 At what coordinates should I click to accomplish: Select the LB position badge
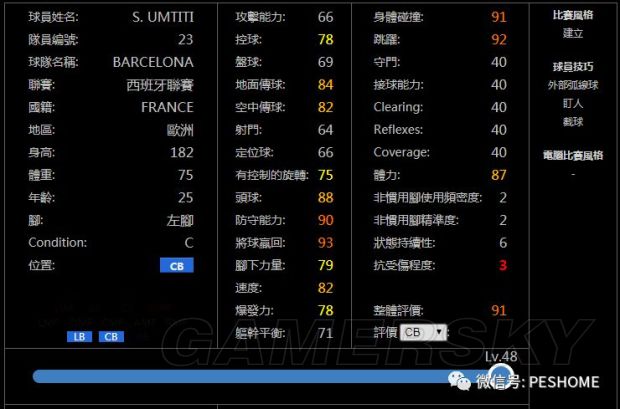(79, 337)
